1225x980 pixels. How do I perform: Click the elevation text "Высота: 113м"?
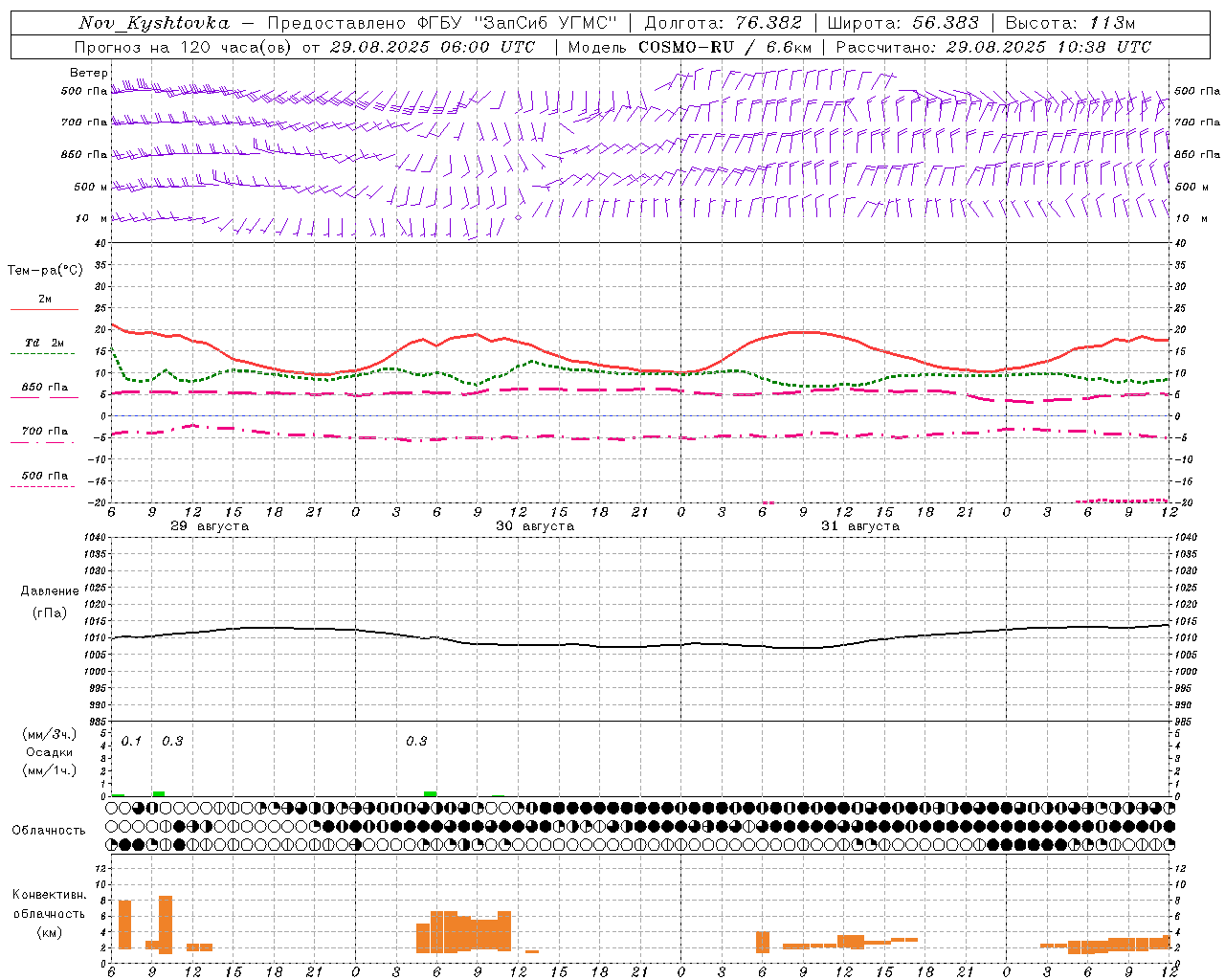click(1070, 23)
